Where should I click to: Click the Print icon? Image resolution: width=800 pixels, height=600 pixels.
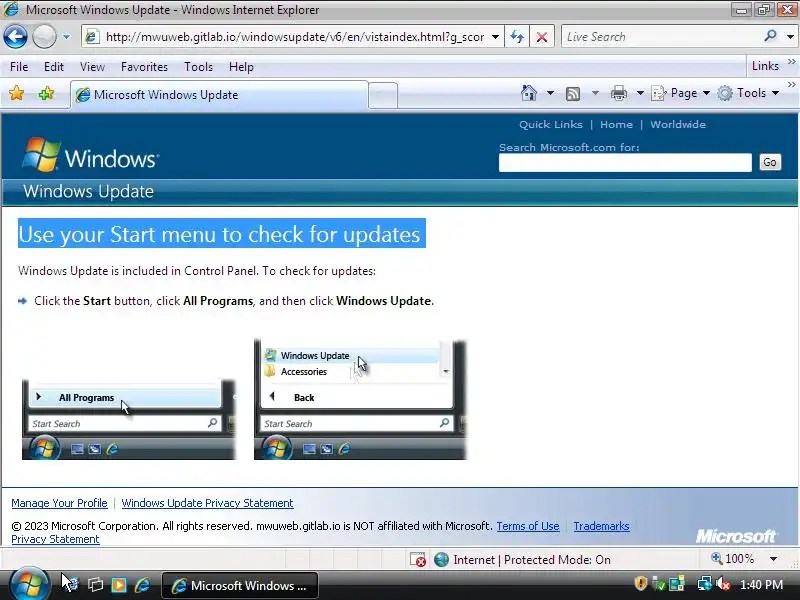[x=618, y=93]
